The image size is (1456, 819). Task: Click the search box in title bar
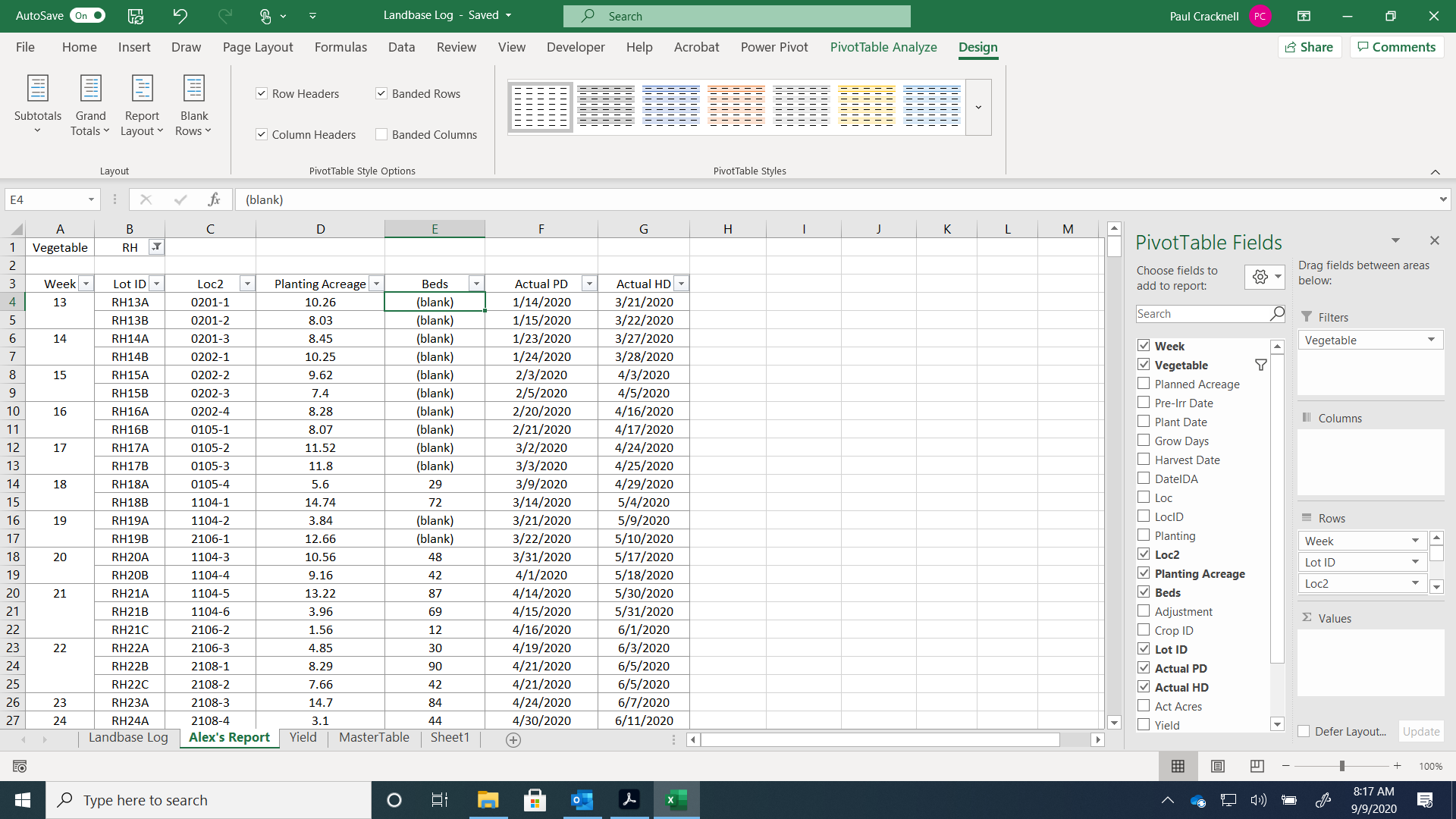pos(736,16)
